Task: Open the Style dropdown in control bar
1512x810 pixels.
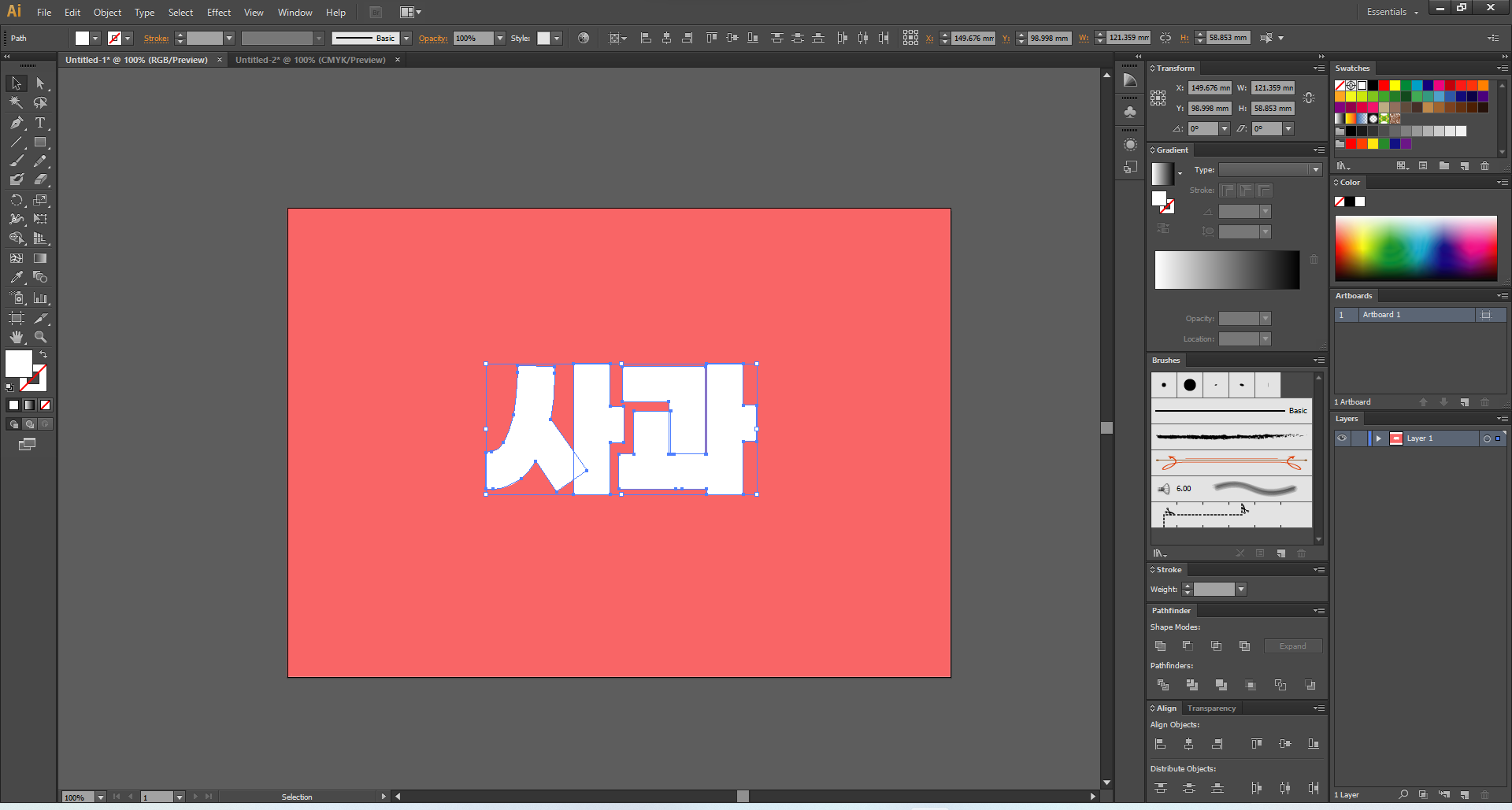Action: (x=557, y=38)
